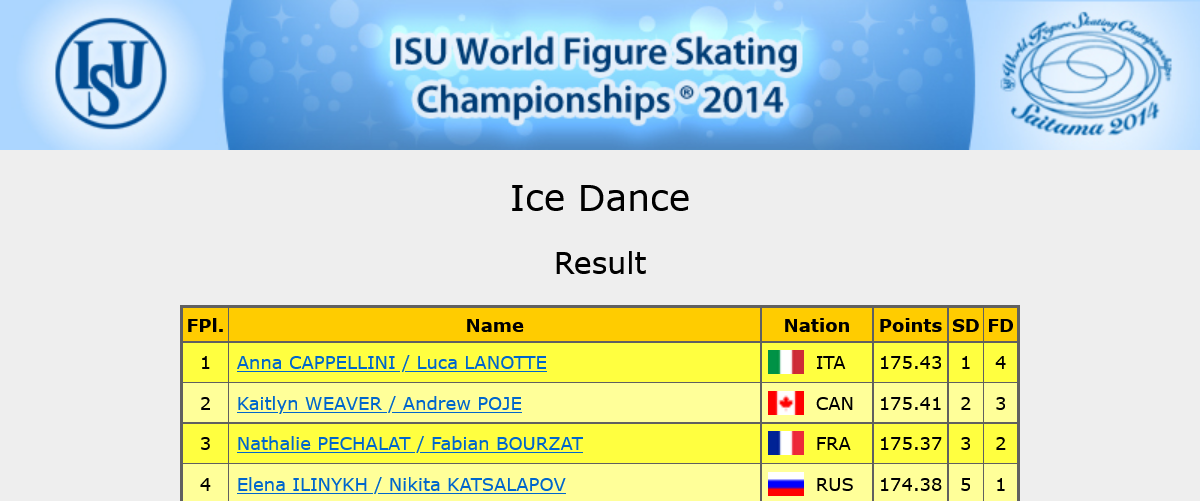Open Nathalie PECHALAT / Fabian BOURZAT link

(409, 444)
